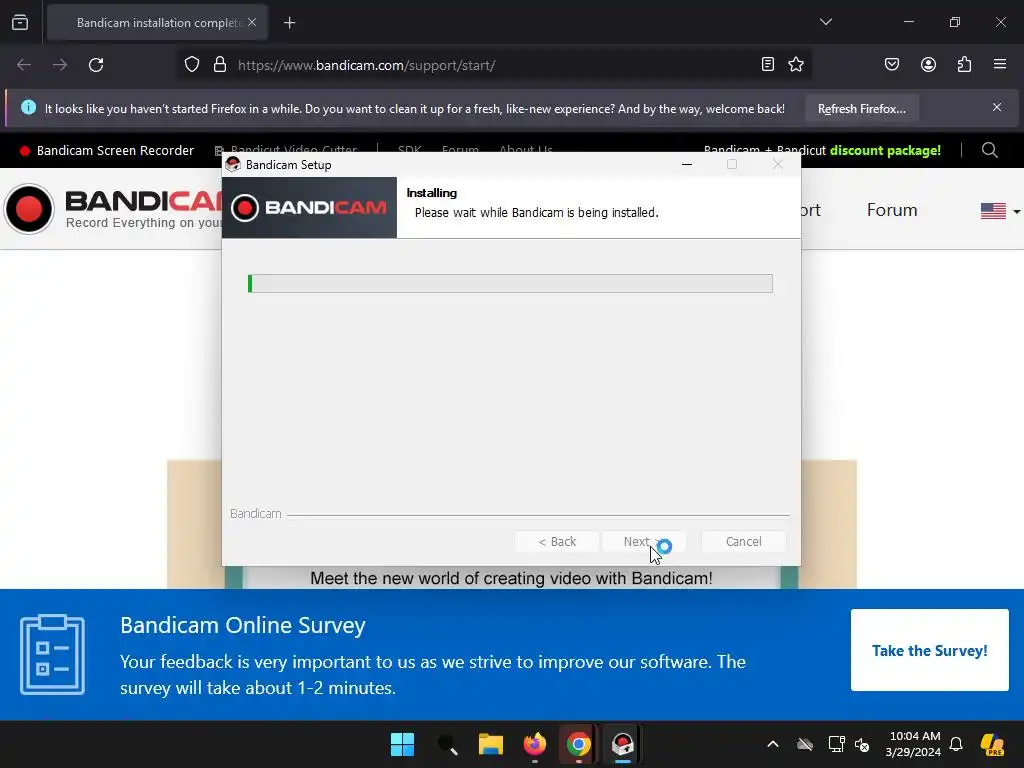Viewport: 1024px width, 768px height.
Task: Open Windows Start menu
Action: [x=402, y=744]
